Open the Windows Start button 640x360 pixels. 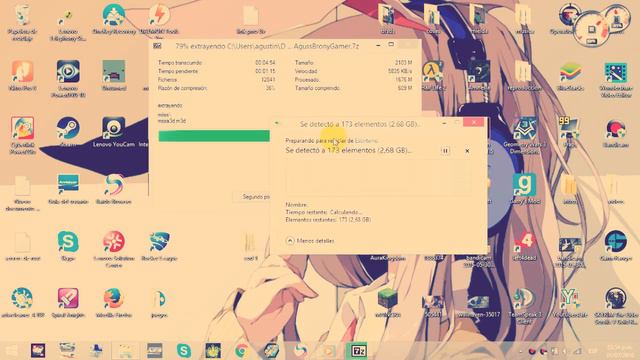(x=11, y=351)
